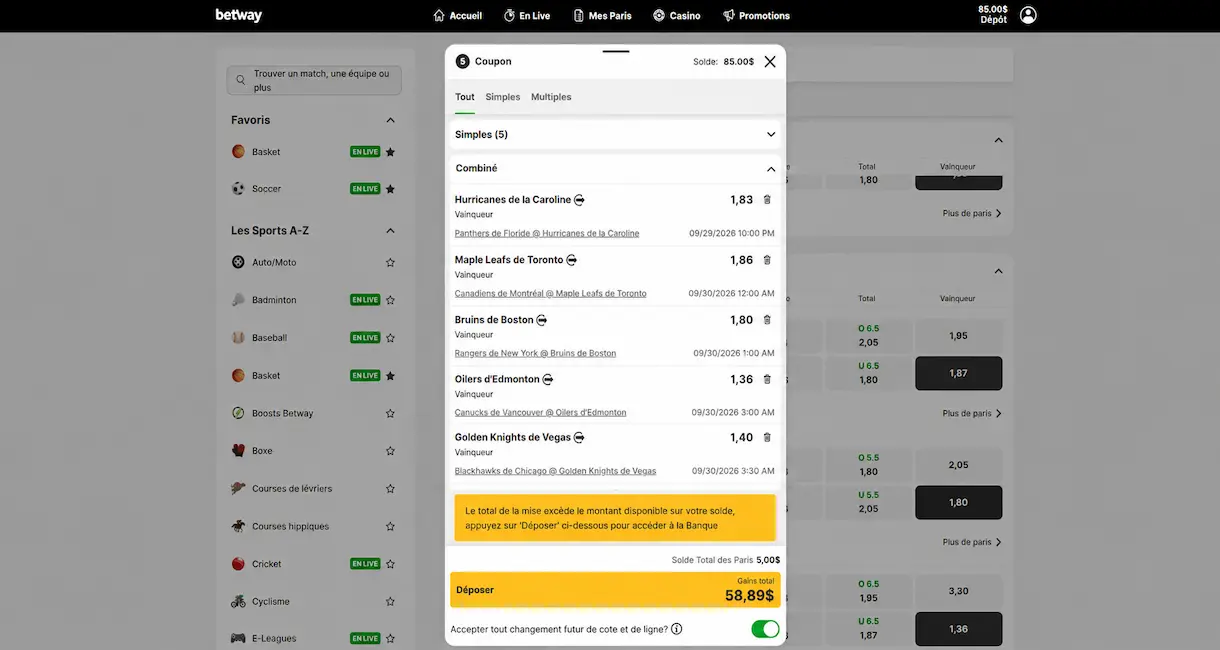Close the Coupon panel
Image resolution: width=1220 pixels, height=650 pixels.
pos(770,61)
